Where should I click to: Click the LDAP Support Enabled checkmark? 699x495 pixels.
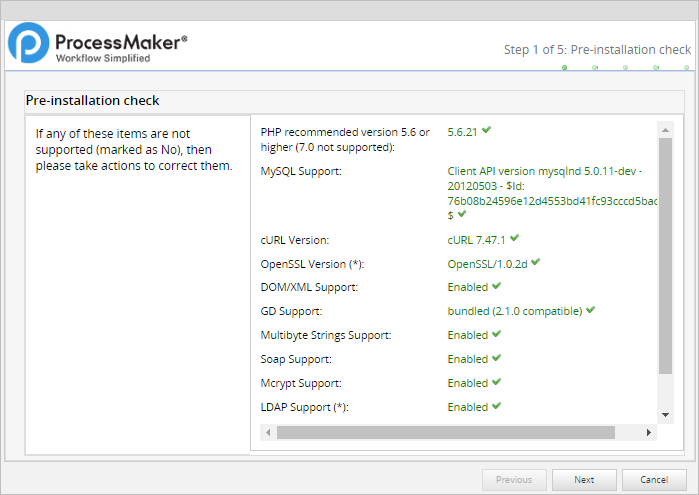point(496,406)
